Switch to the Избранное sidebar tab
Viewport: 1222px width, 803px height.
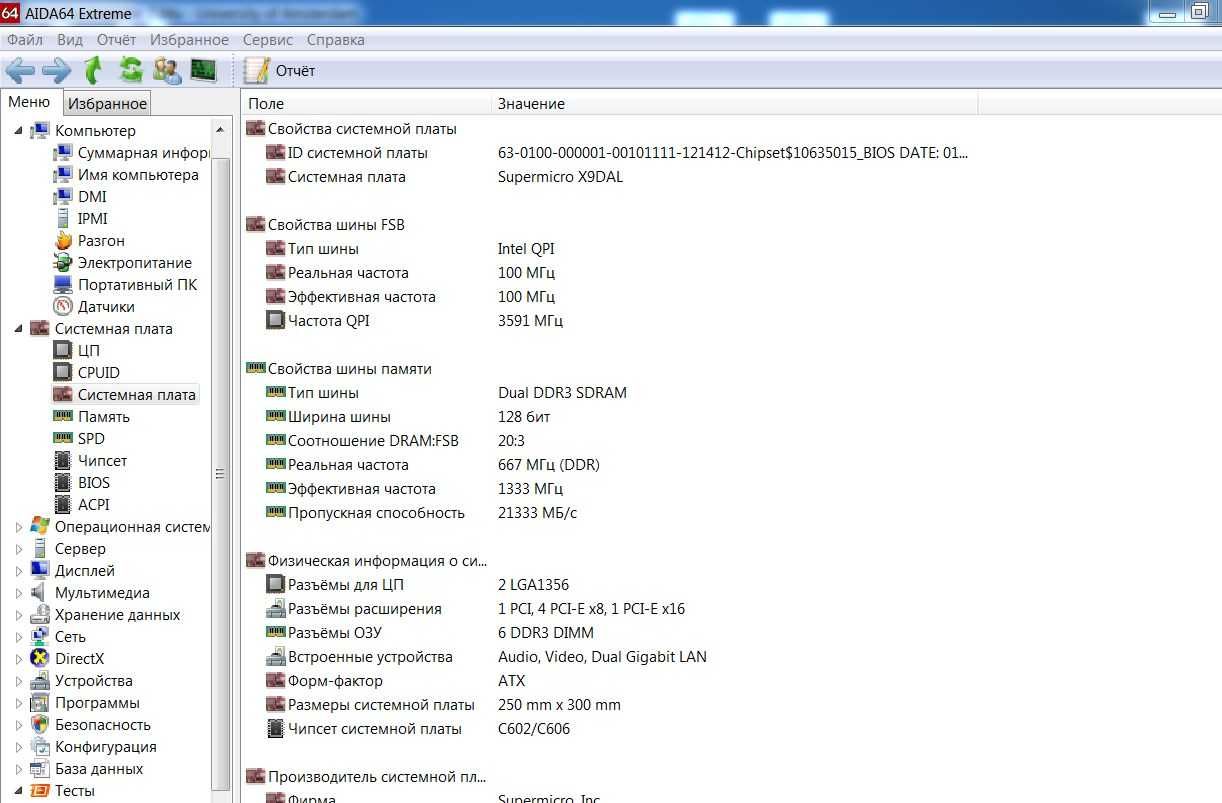[107, 104]
